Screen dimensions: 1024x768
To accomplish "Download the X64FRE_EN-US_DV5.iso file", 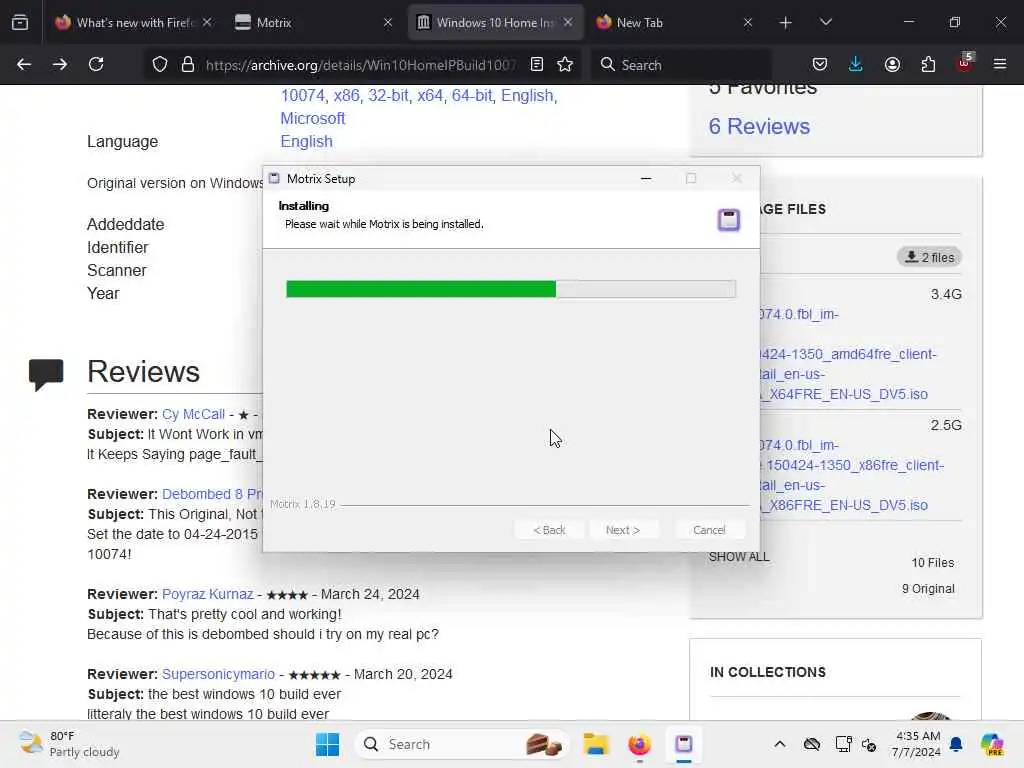I will 847,394.
